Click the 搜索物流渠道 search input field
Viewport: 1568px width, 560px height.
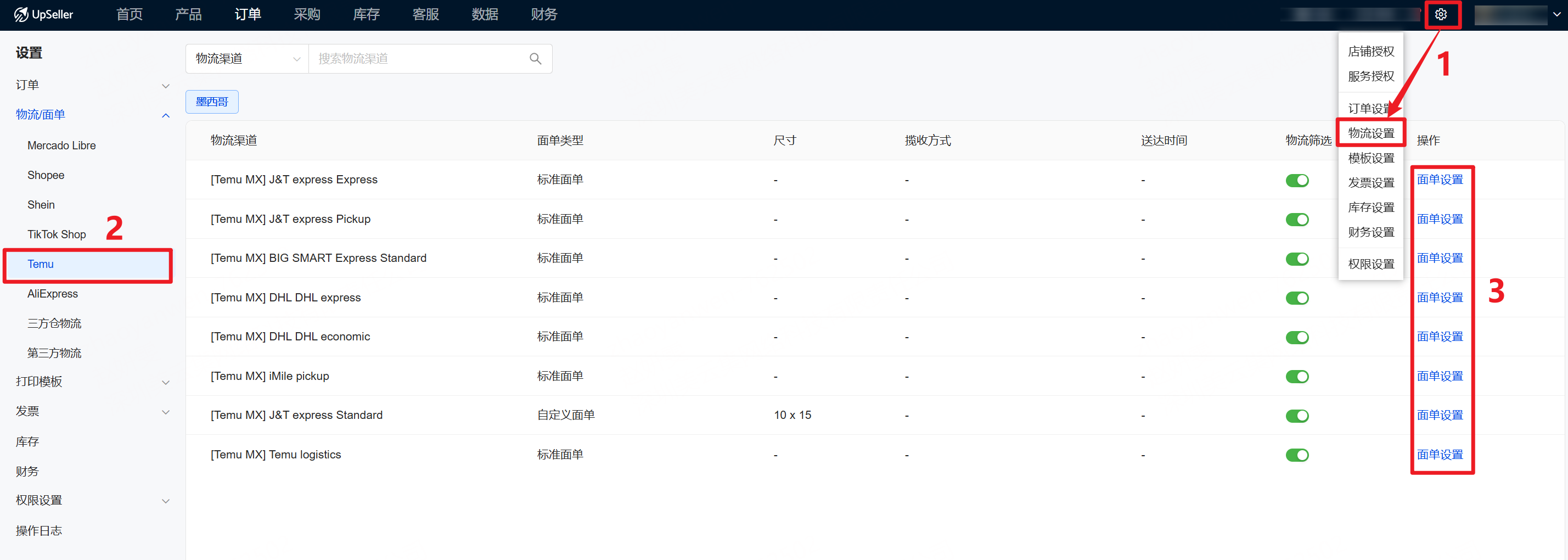point(420,58)
